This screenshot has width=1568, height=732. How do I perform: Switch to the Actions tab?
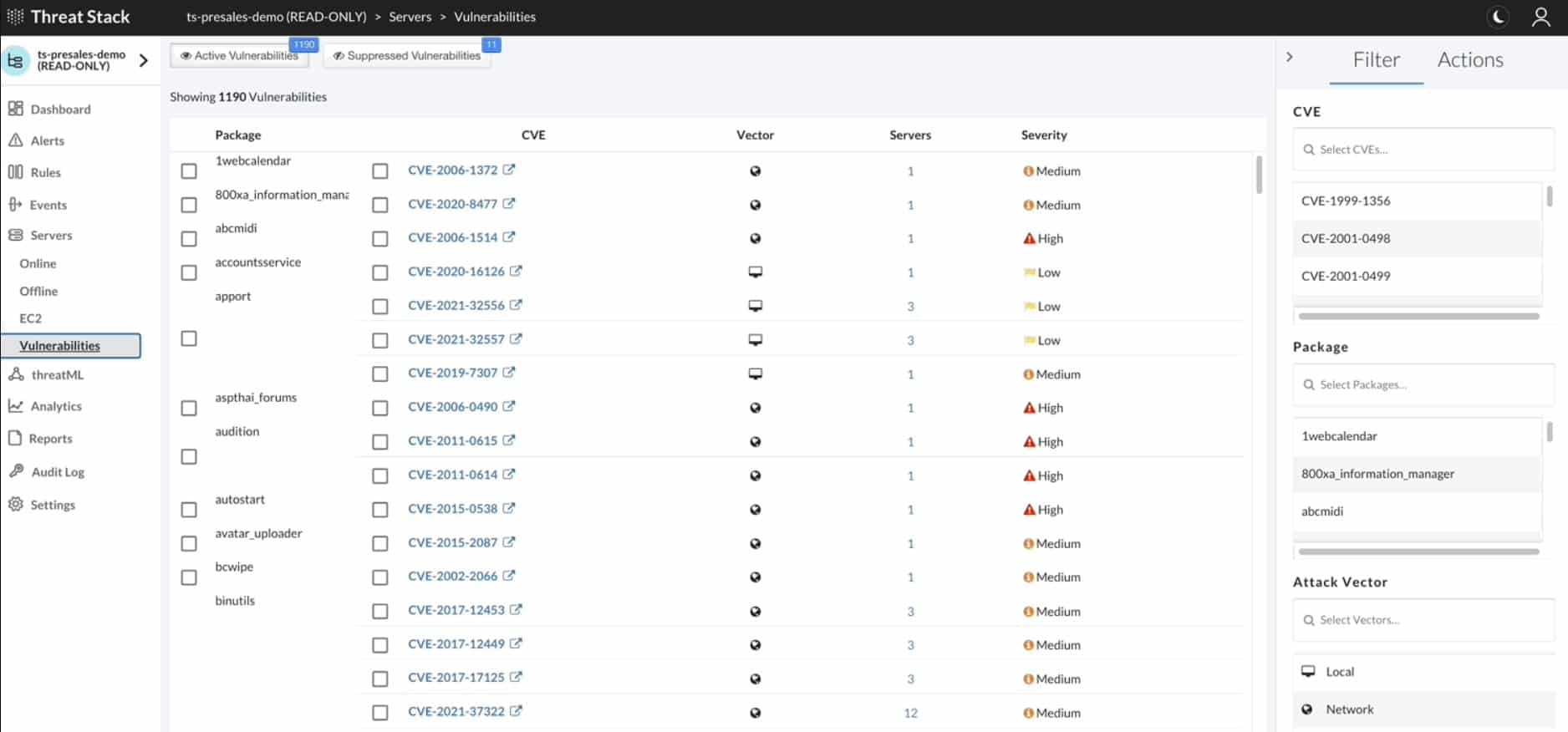(x=1470, y=60)
